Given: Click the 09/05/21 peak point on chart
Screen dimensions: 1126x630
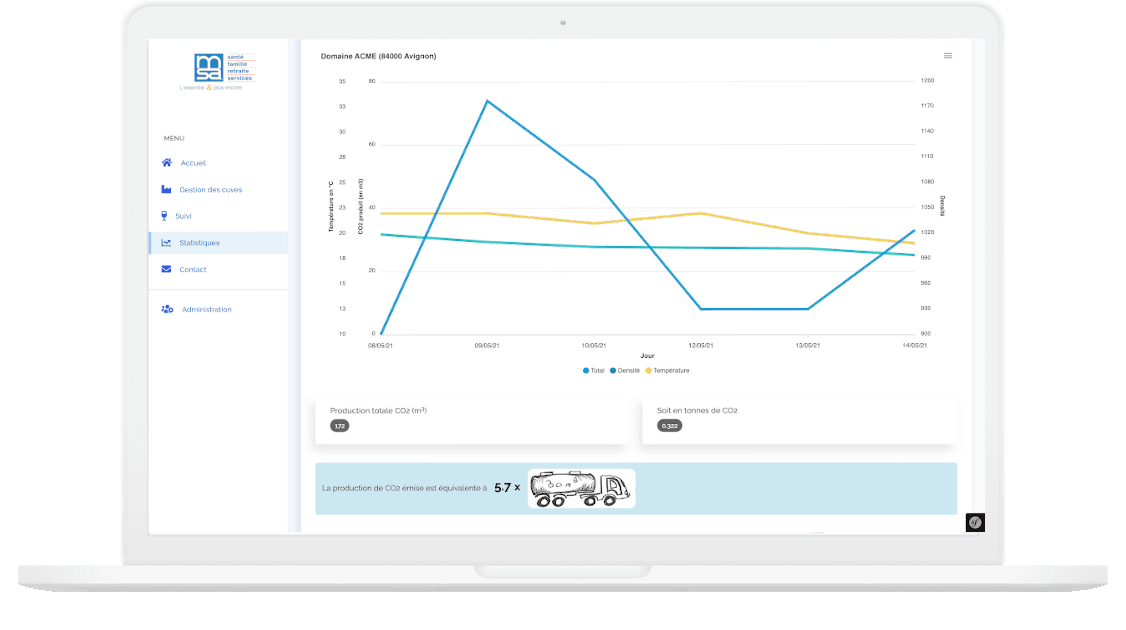Looking at the screenshot, I should pyautogui.click(x=487, y=101).
